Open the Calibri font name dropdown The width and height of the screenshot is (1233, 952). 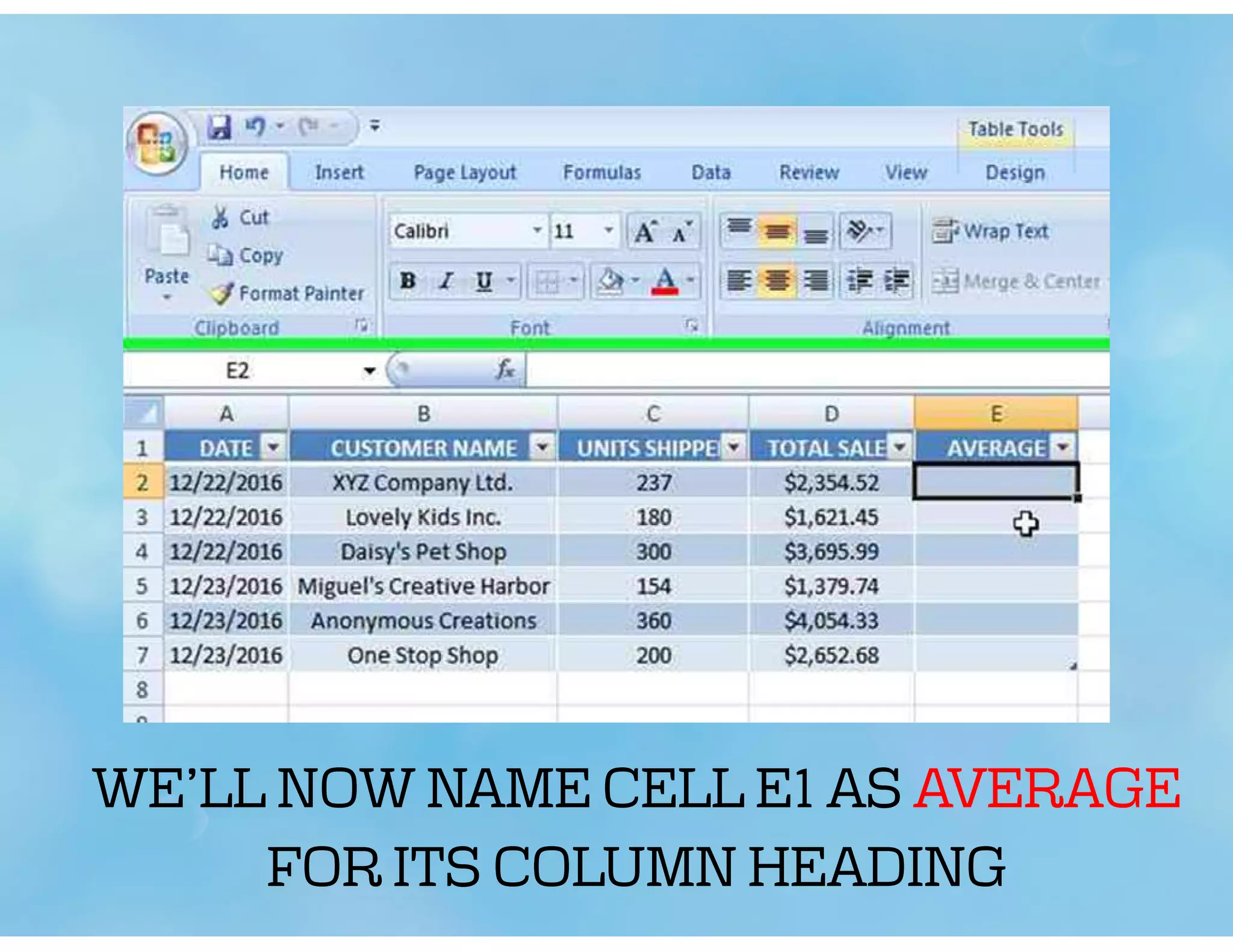pyautogui.click(x=536, y=230)
